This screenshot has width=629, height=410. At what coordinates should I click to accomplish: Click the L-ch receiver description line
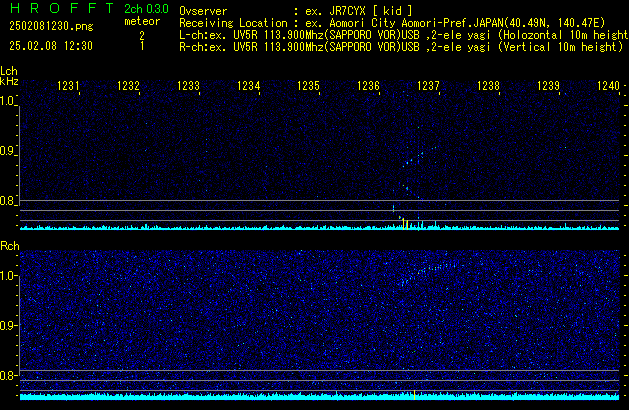[x=404, y=35]
